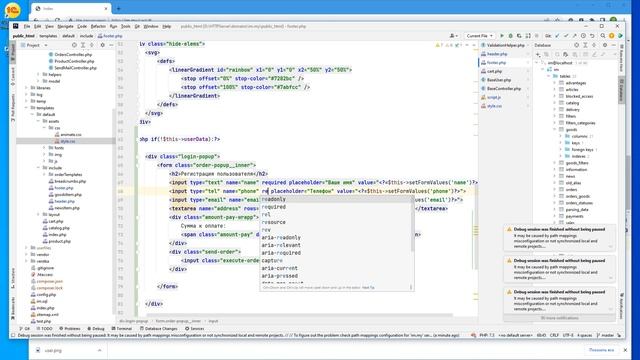Expand the vendor folder in project tree
The height and width of the screenshot is (360, 640).
click(27, 255)
